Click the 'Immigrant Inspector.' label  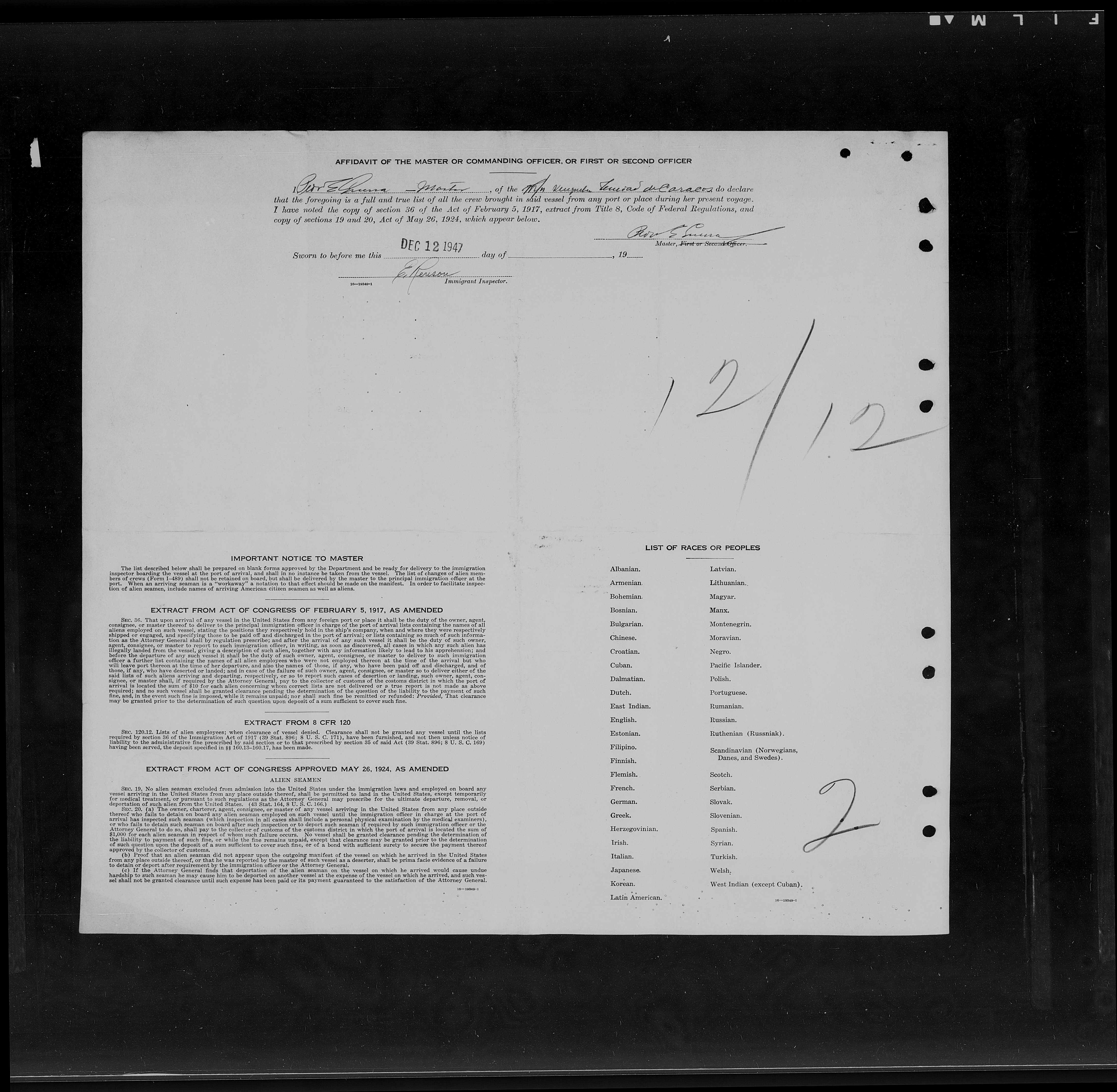(x=476, y=282)
